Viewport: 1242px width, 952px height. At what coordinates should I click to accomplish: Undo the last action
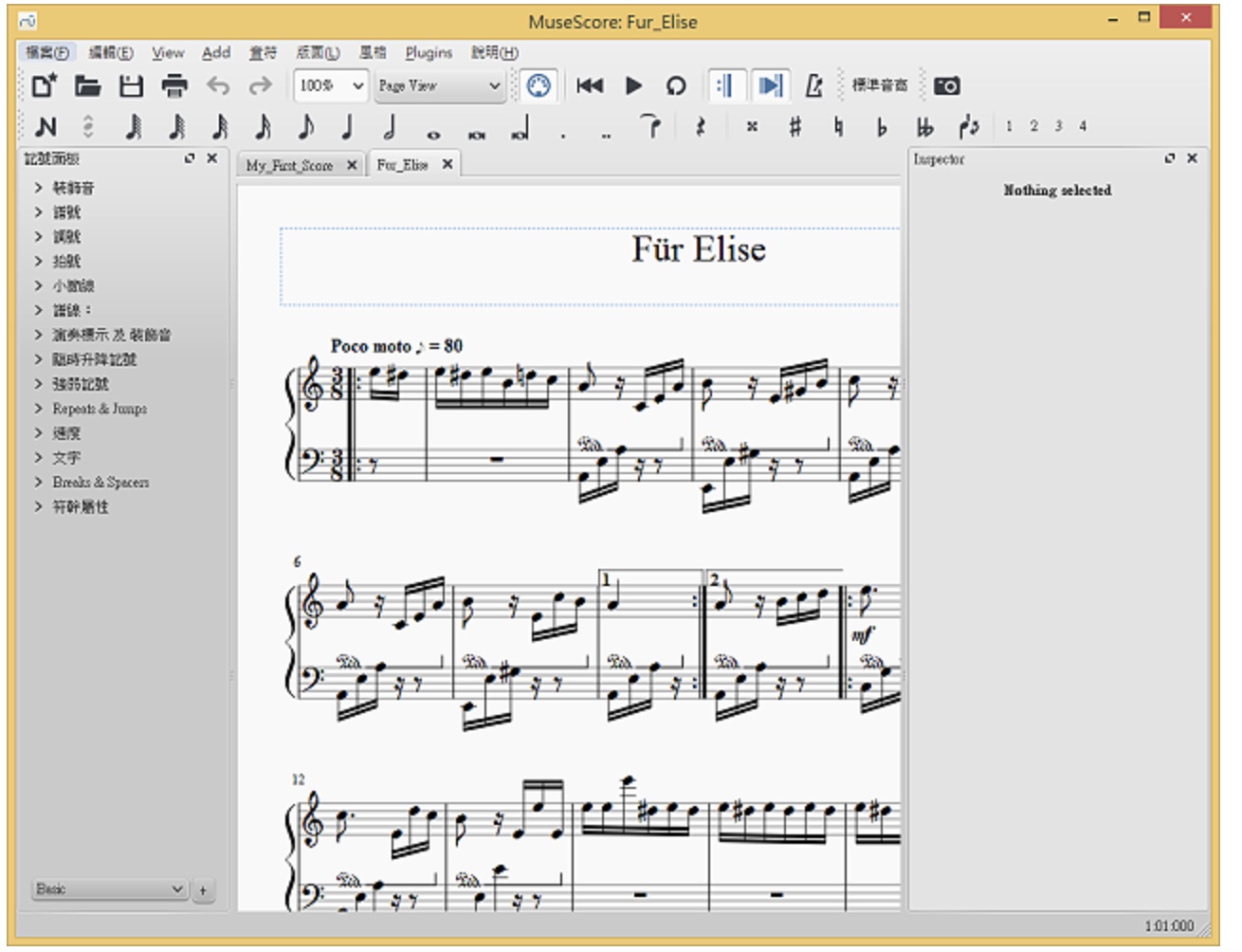click(218, 86)
